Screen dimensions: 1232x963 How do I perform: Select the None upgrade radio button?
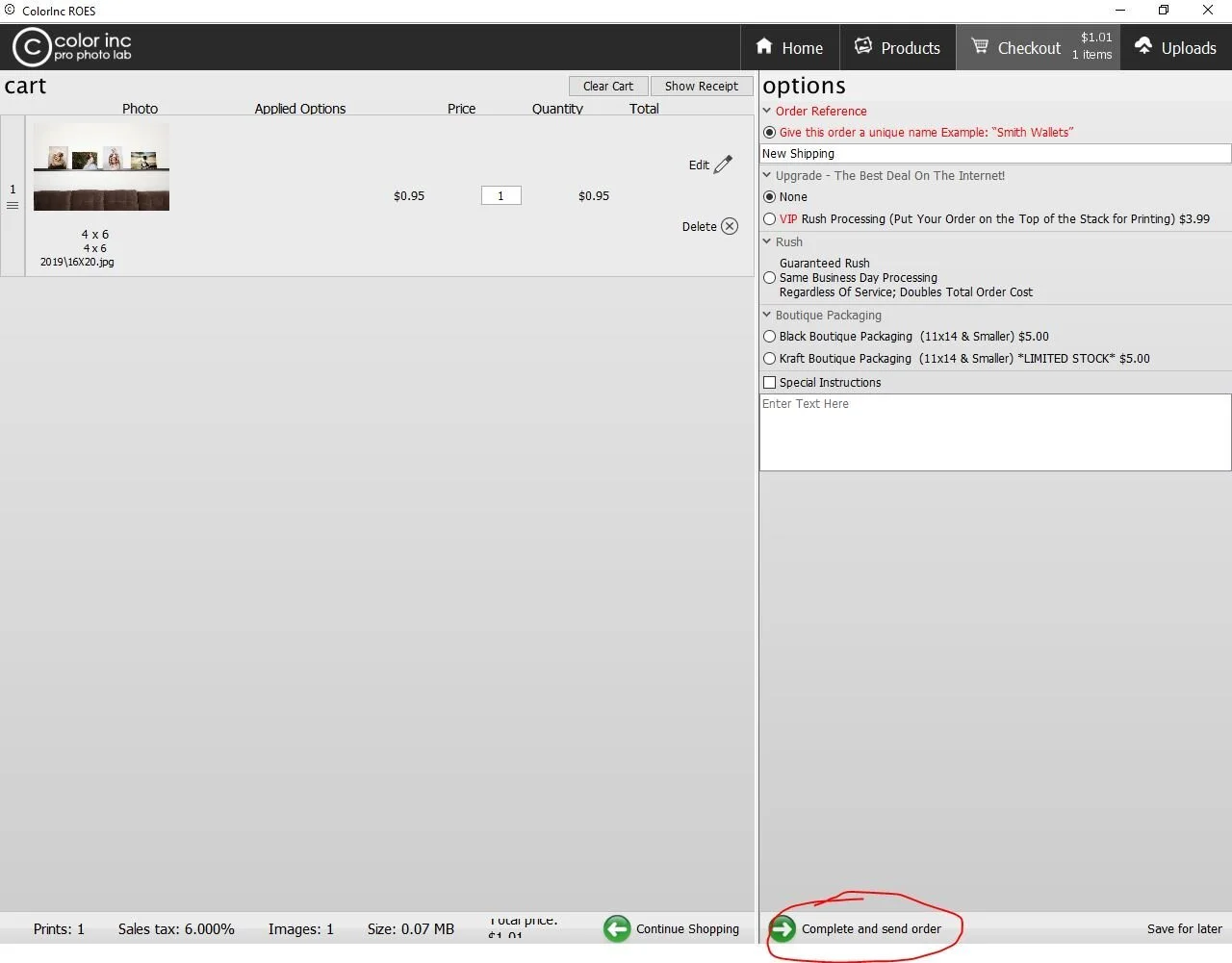pyautogui.click(x=769, y=197)
